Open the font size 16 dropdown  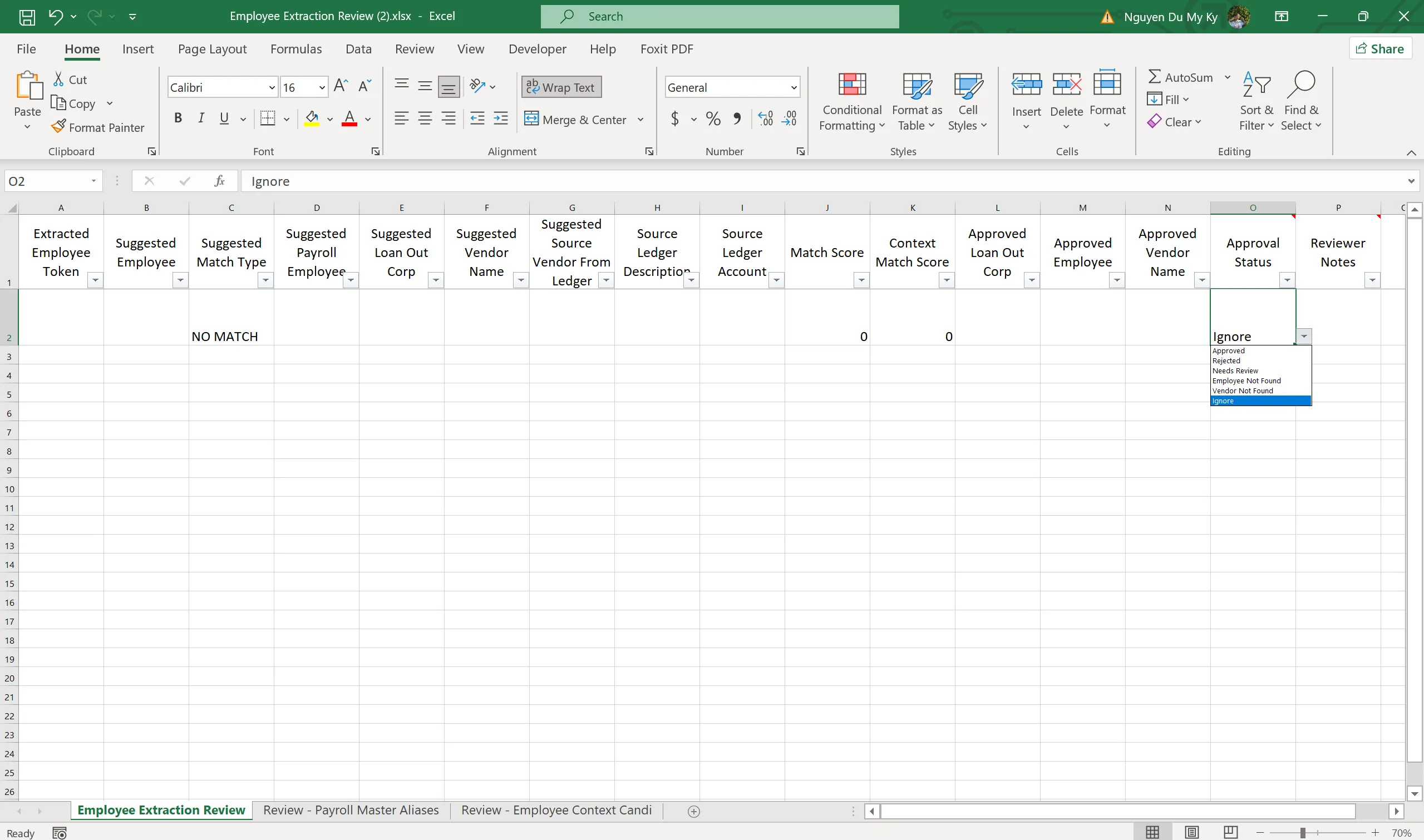click(x=322, y=87)
